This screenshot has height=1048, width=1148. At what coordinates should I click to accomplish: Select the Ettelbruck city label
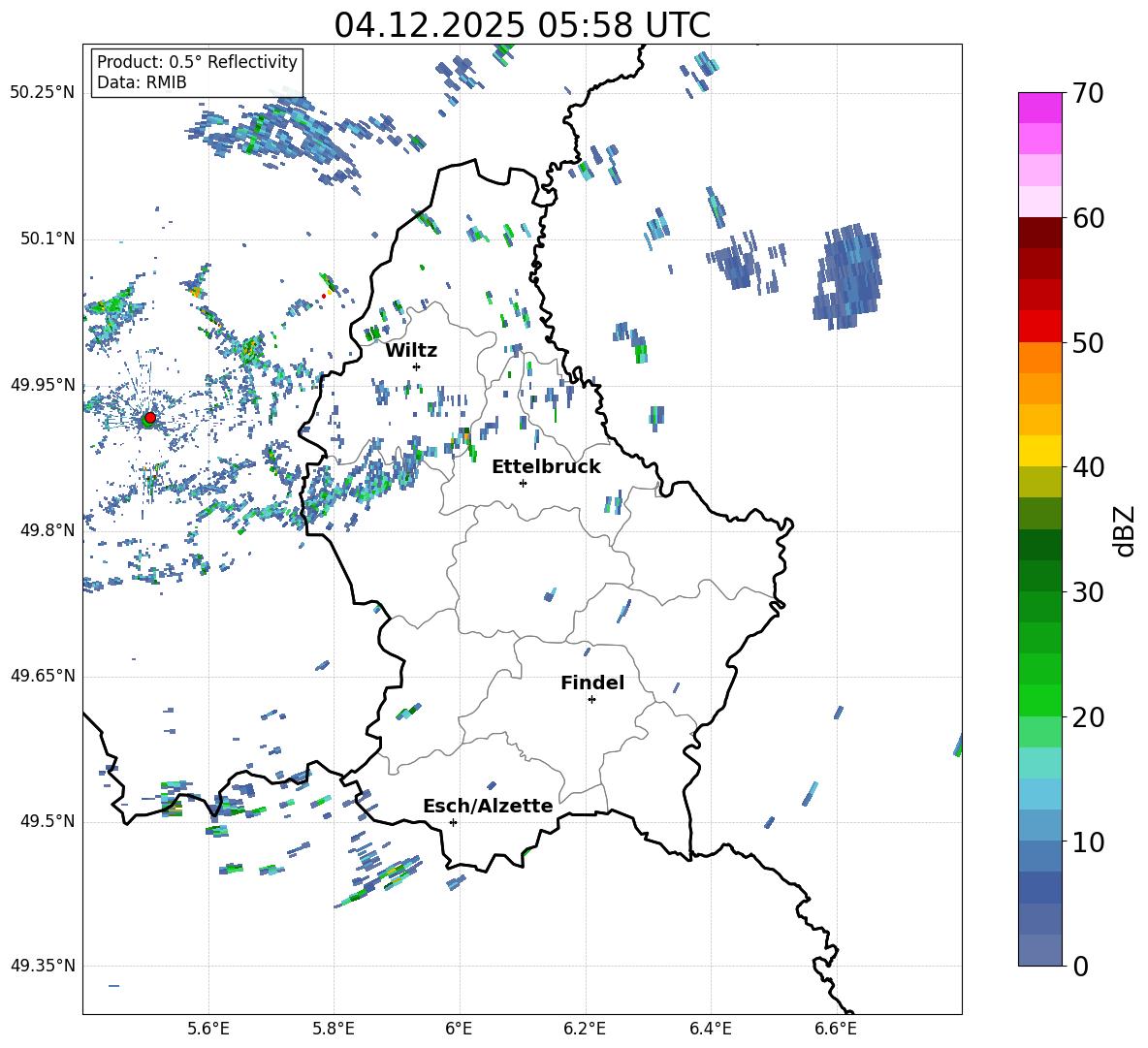click(546, 467)
